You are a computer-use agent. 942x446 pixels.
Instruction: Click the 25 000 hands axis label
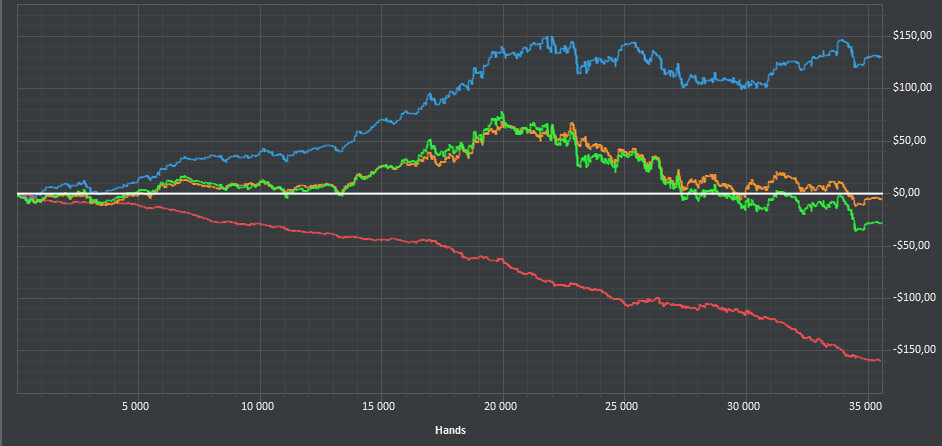coord(621,407)
